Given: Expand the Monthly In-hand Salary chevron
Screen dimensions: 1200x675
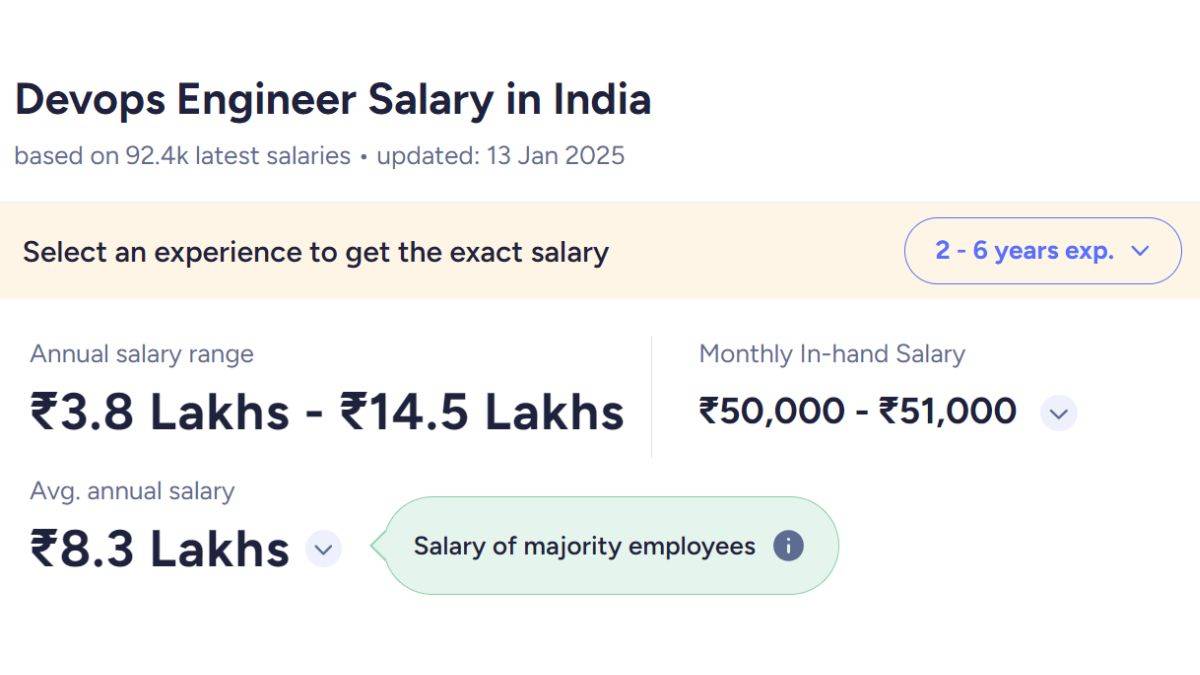Looking at the screenshot, I should coord(1059,412).
